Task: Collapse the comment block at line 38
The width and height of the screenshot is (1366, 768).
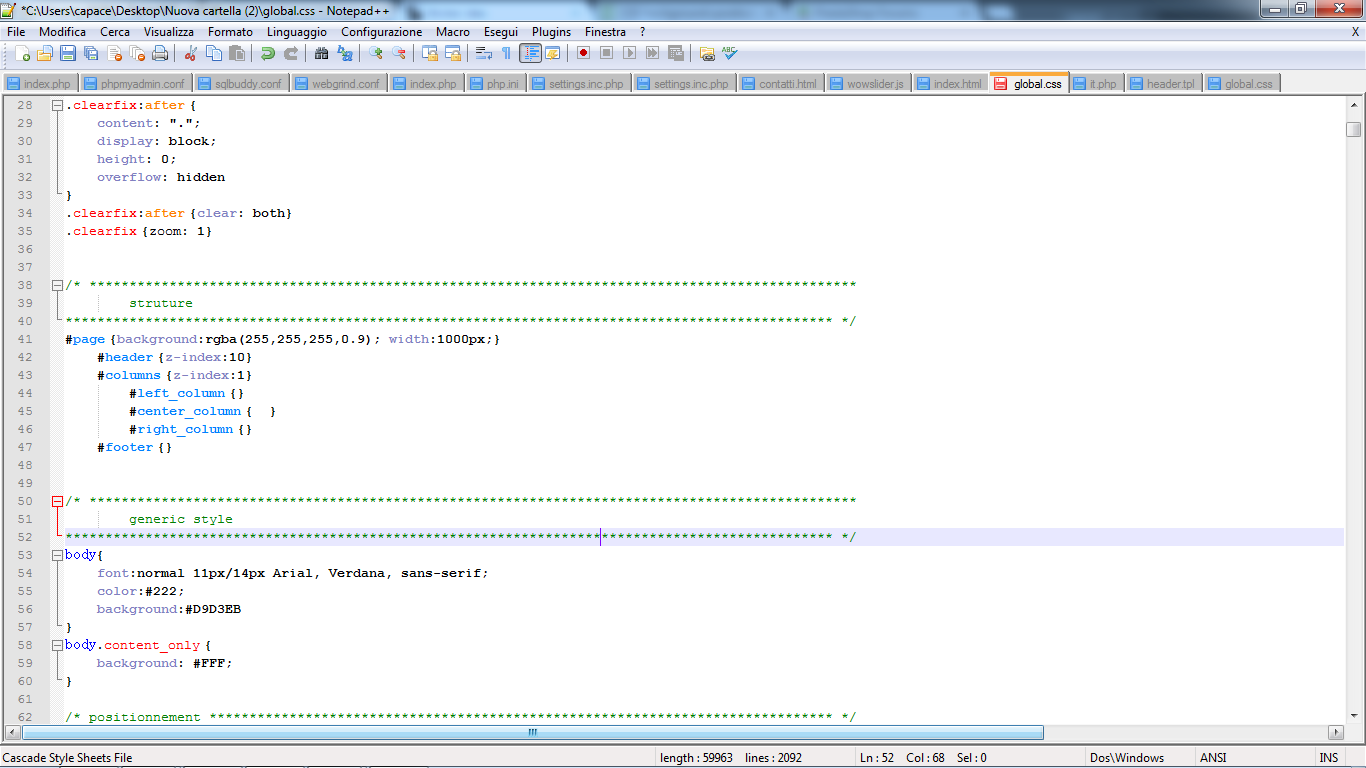Action: 58,285
